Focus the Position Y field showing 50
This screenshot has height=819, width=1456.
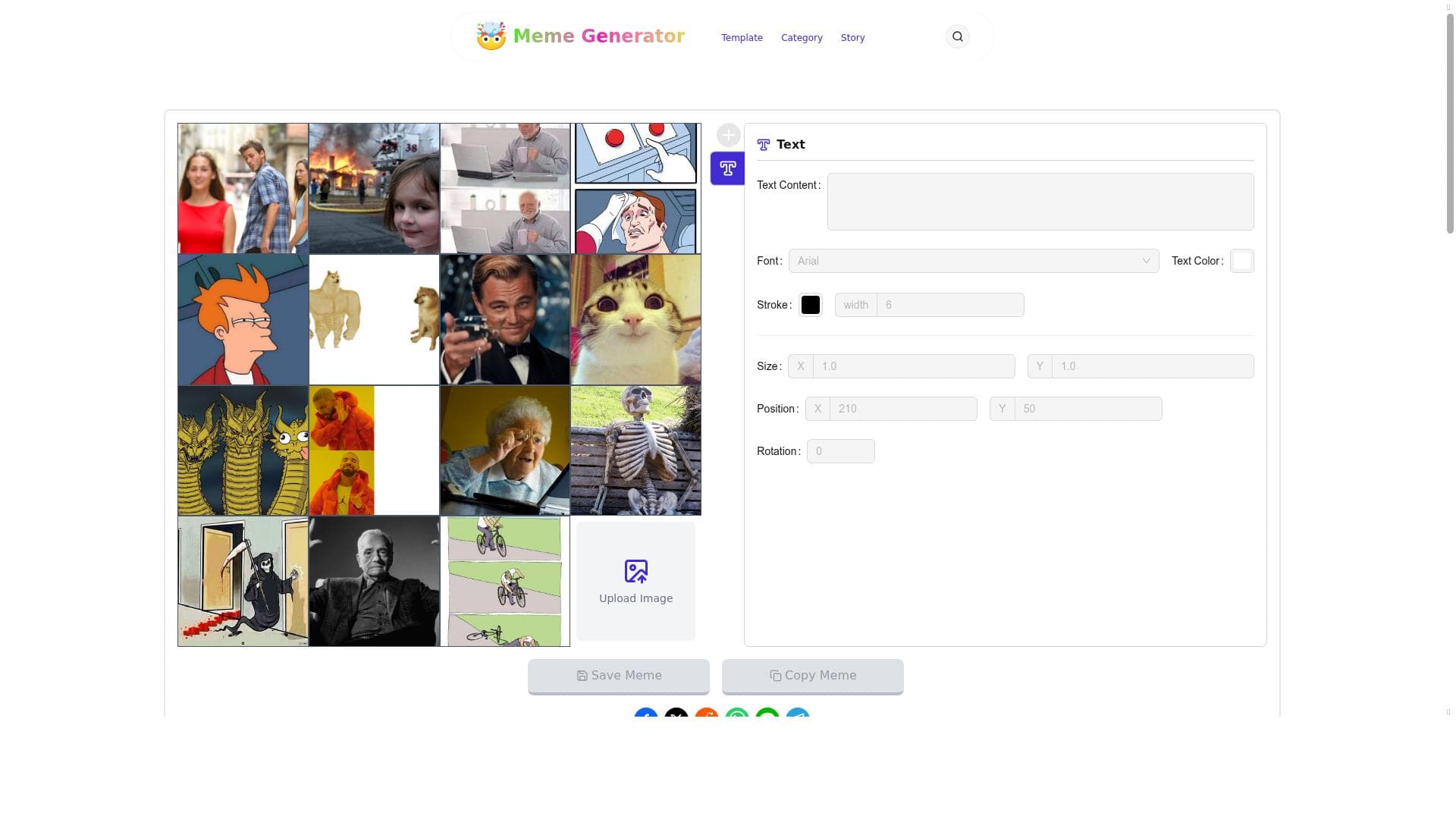pyautogui.click(x=1088, y=409)
